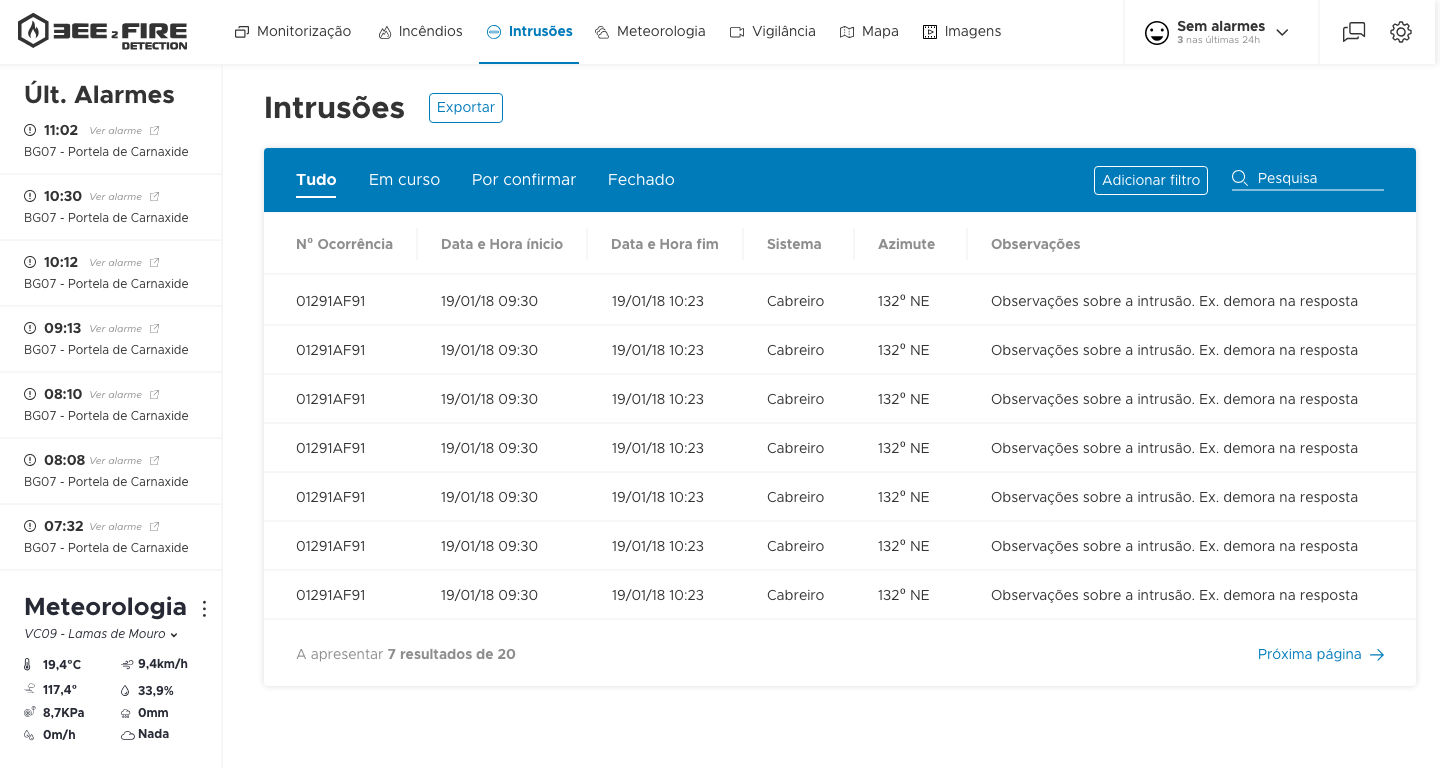
Task: Open external link icon for 08:08 alarm
Action: [x=154, y=461]
